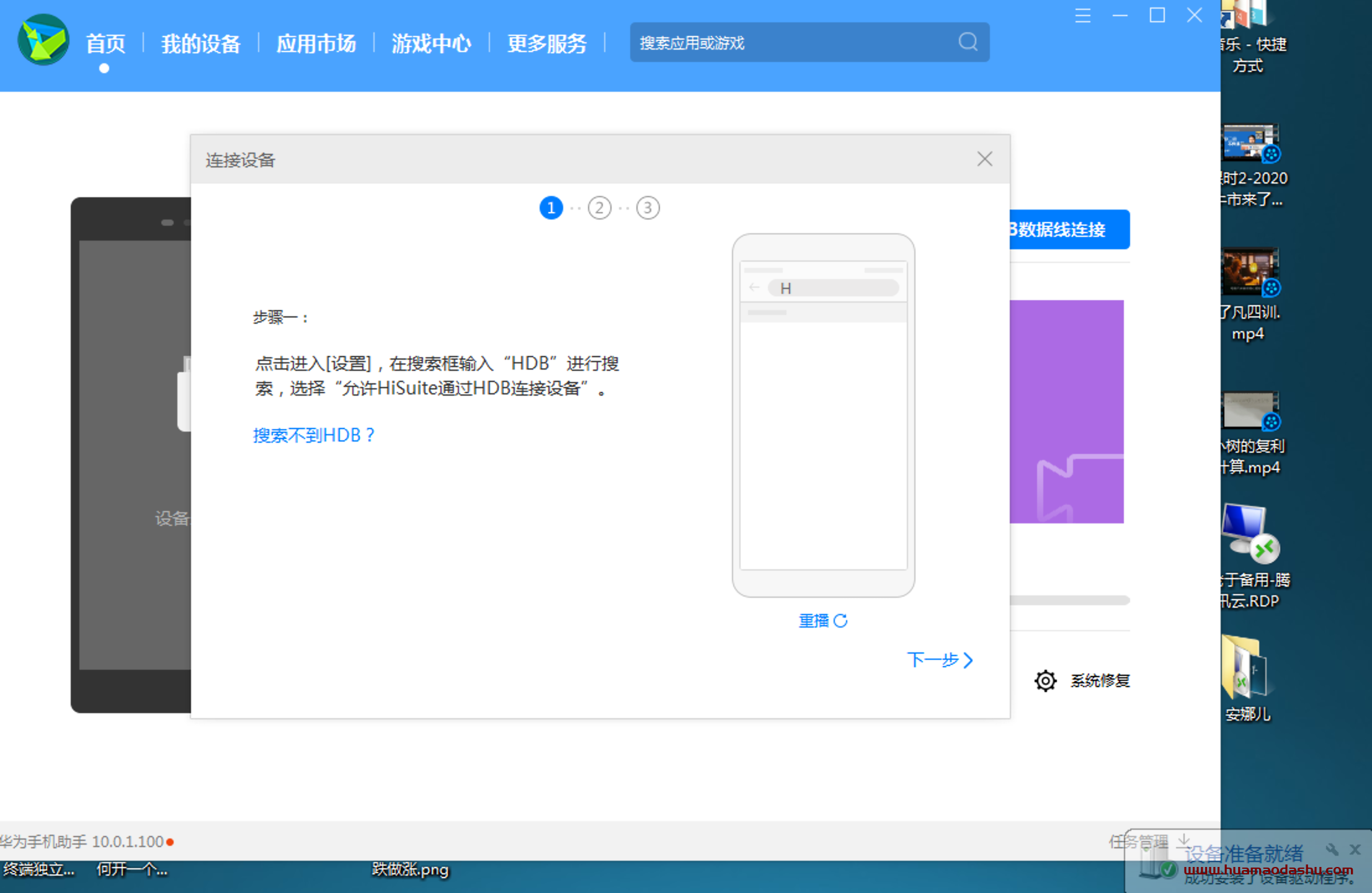The image size is (1372, 893).
Task: Click the wrench icon in notification popup
Action: [1332, 849]
